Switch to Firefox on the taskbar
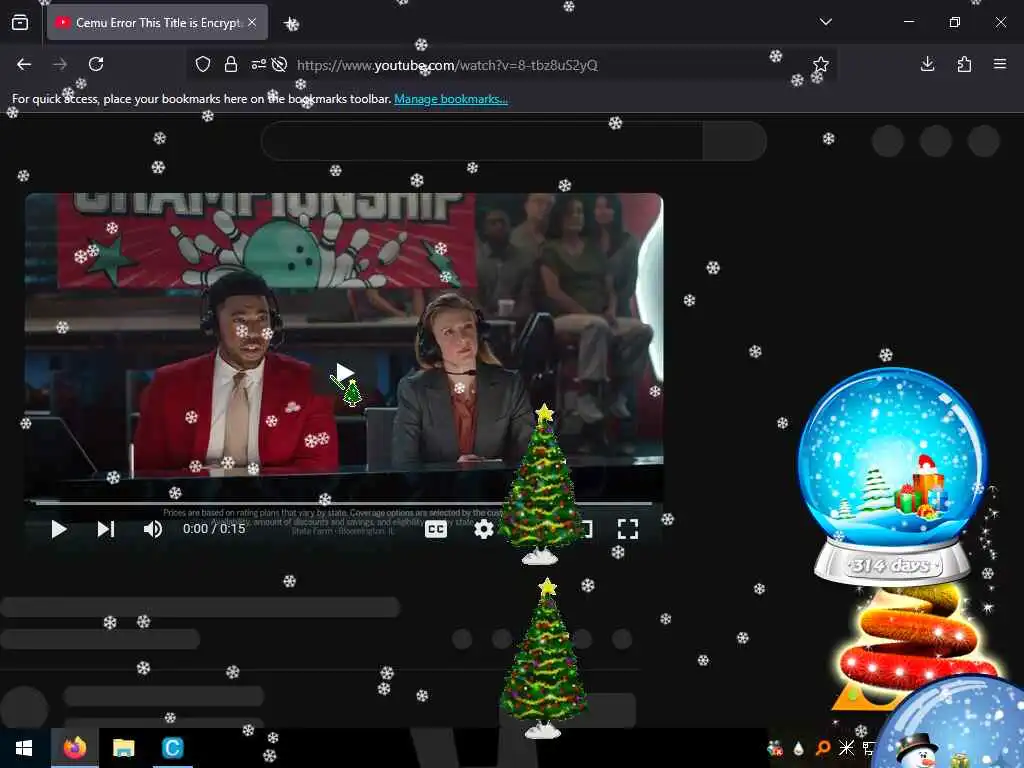Image resolution: width=1024 pixels, height=768 pixels. coord(75,748)
